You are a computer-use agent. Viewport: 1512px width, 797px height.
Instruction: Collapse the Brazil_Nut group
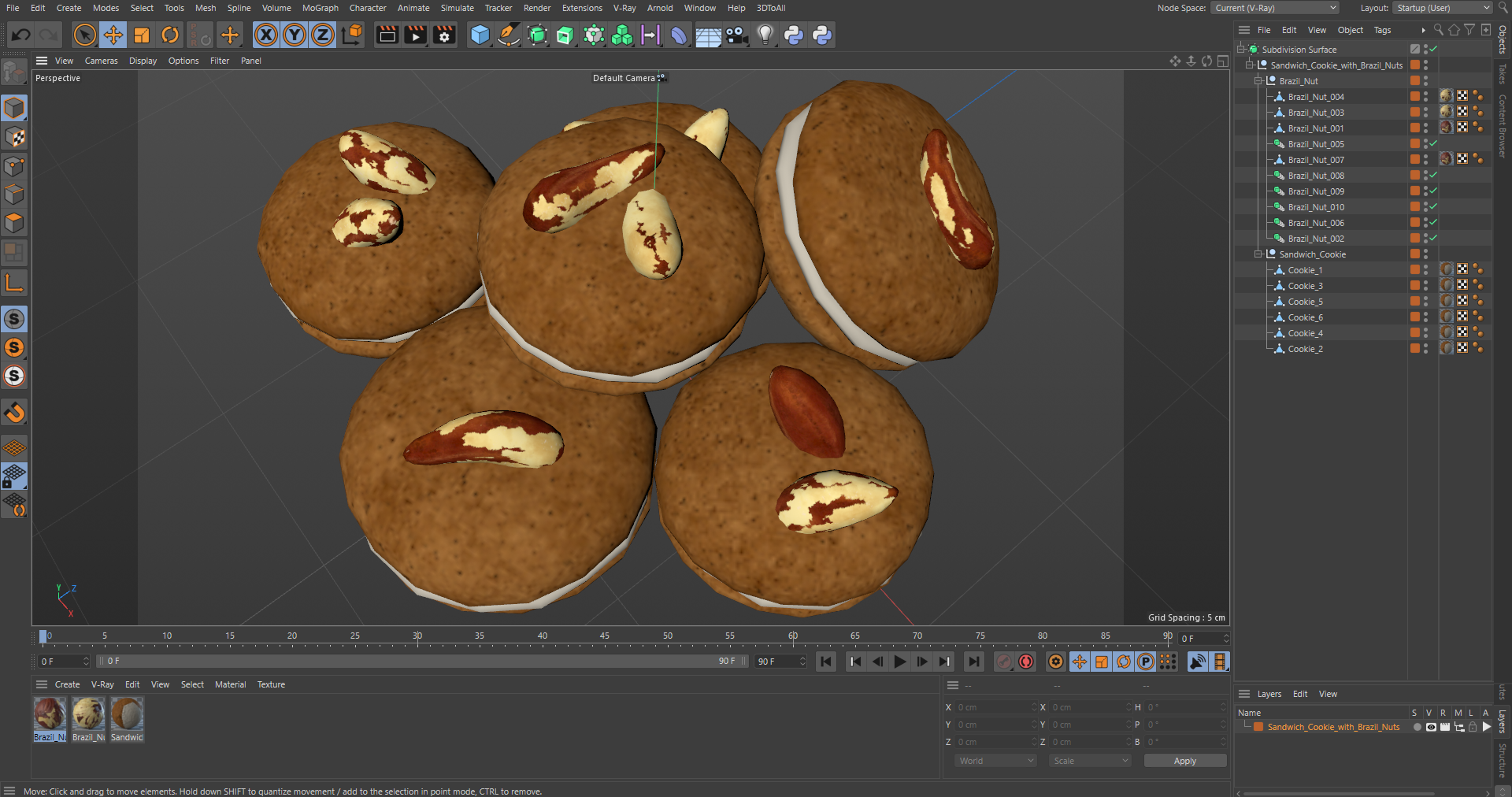[x=1258, y=80]
